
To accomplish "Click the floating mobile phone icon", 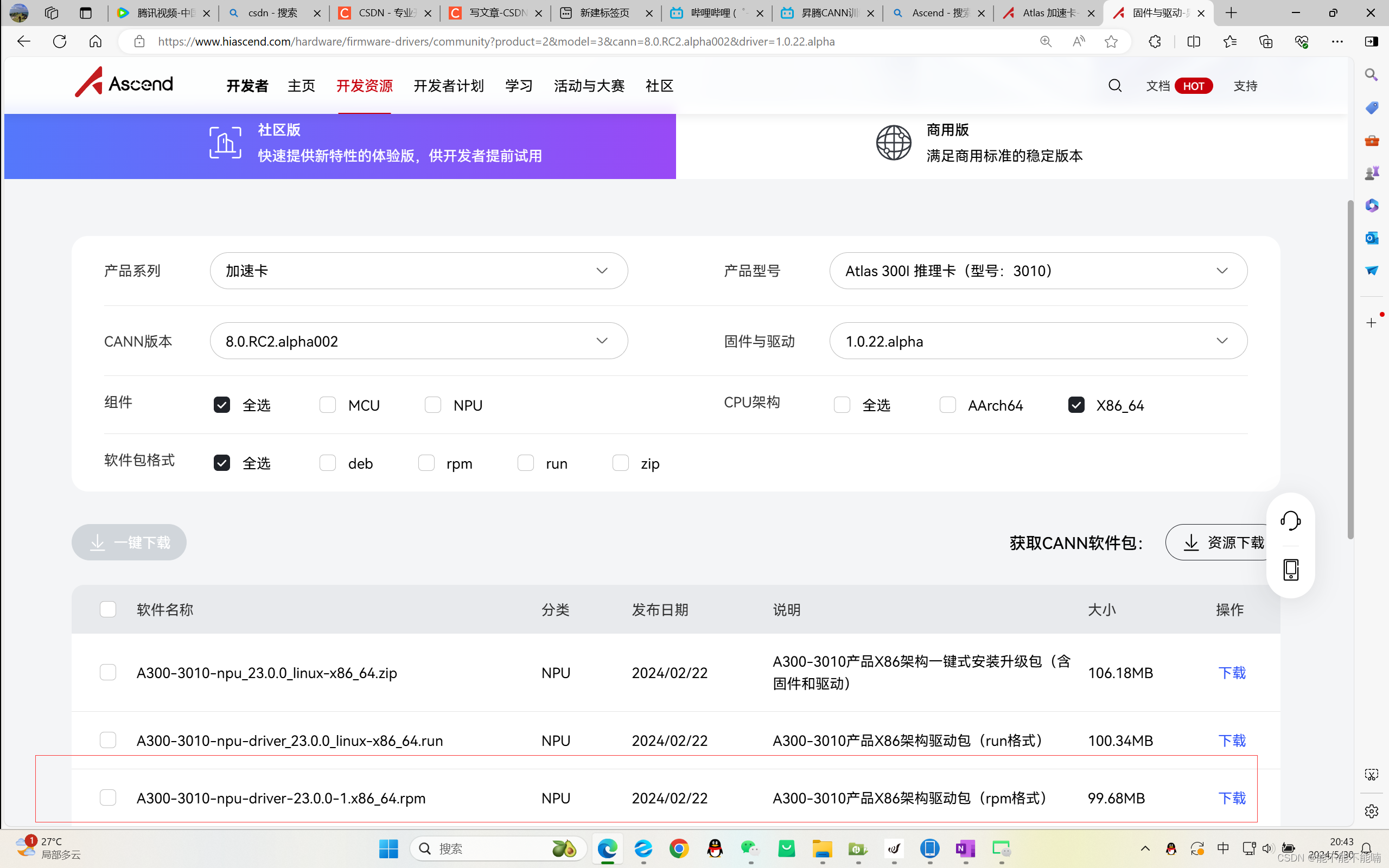I will pos(1290,570).
